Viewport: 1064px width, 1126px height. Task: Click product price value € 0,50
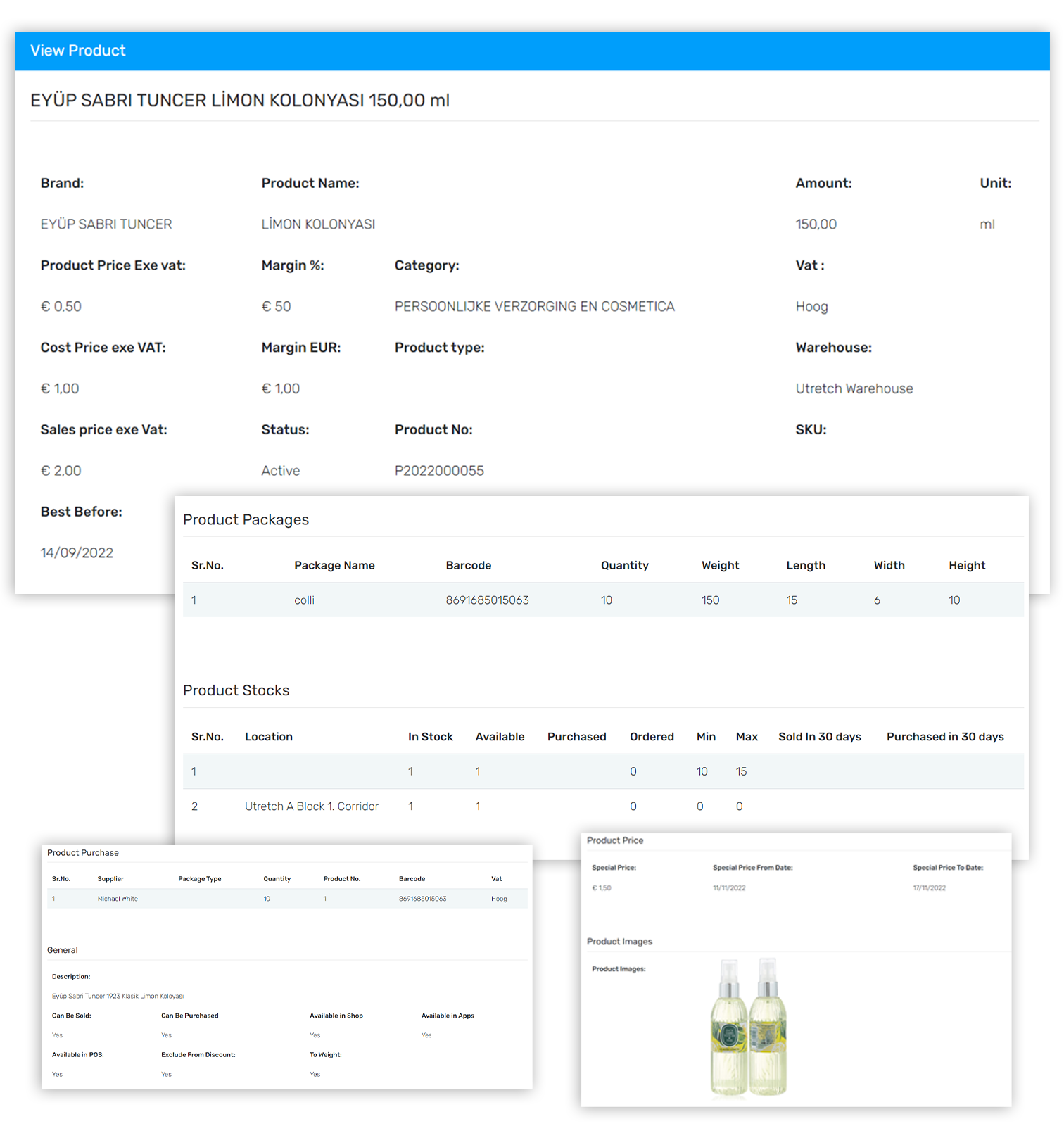click(61, 307)
